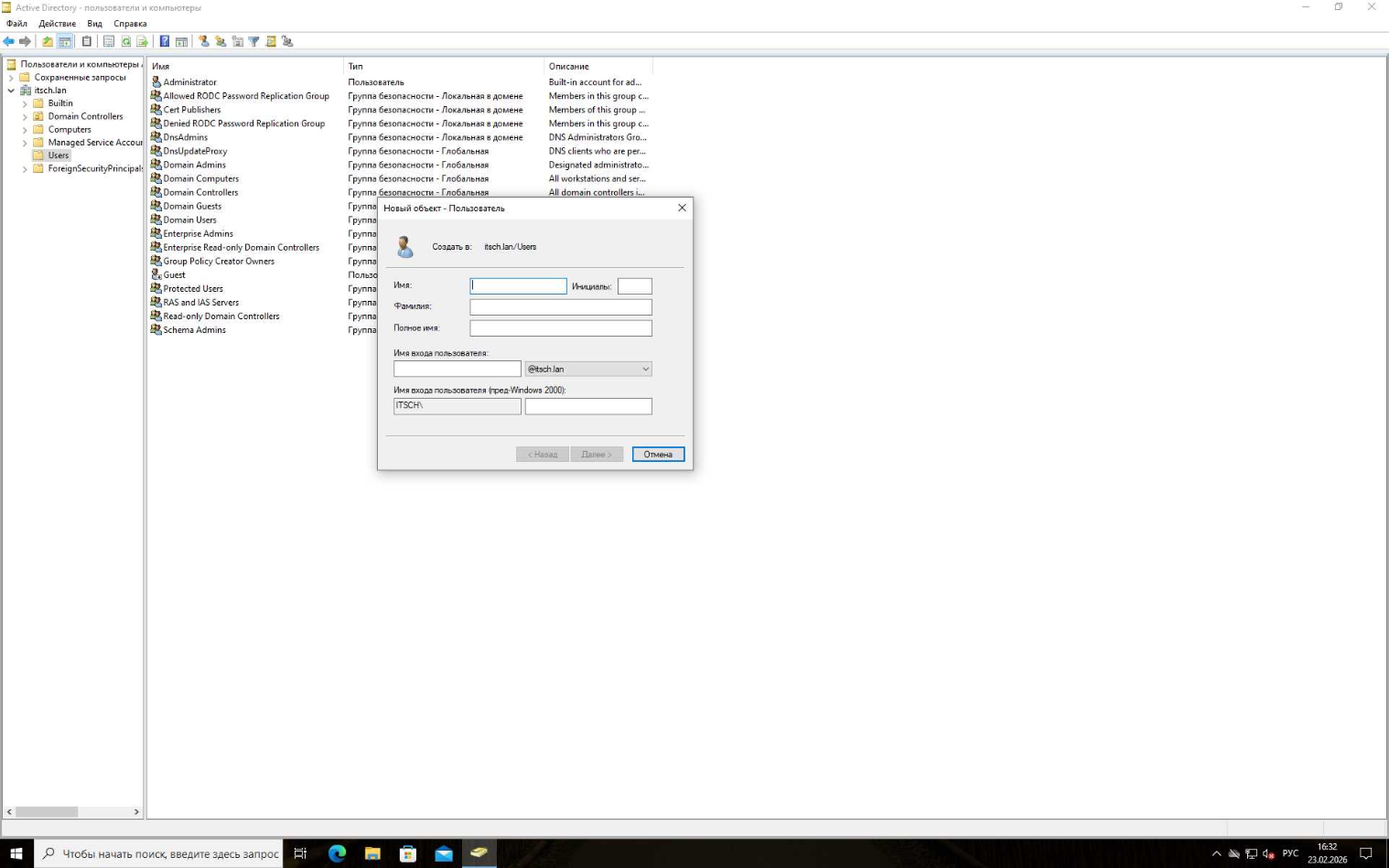Go up one level with the folder-arrow icon
Screen dimensions: 1389x868
coord(48,41)
